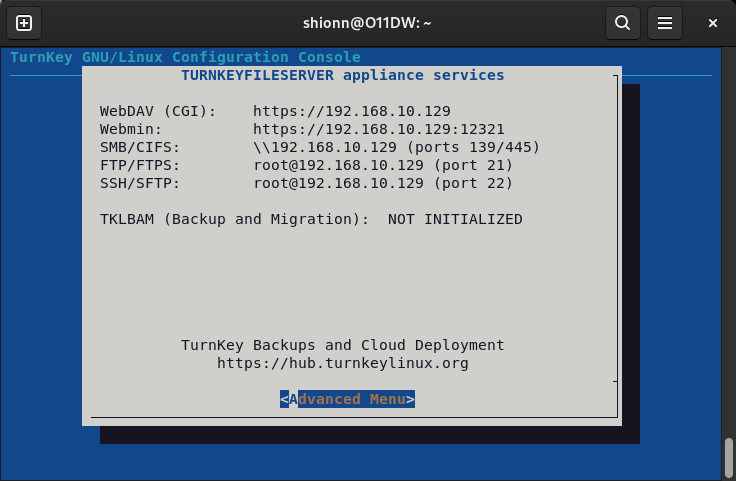Click the TurnKey GNU/Linux Configuration Console title
The width and height of the screenshot is (736, 481).
click(x=185, y=57)
